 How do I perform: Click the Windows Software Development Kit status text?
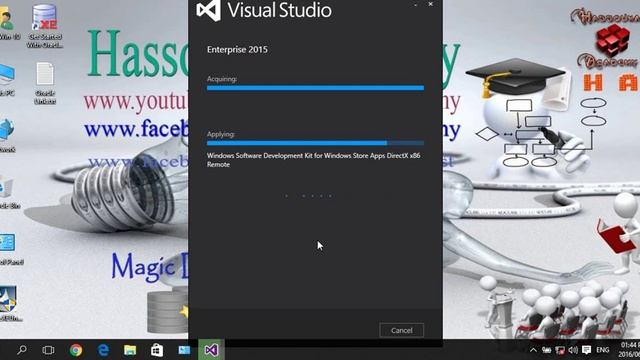coord(313,160)
